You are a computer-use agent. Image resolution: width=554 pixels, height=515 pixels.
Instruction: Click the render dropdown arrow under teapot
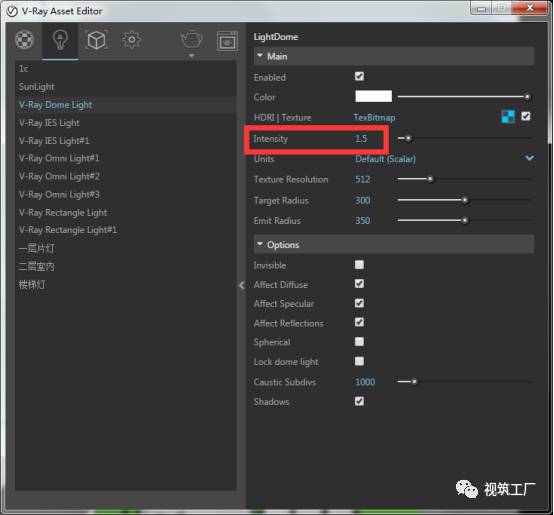click(x=191, y=56)
